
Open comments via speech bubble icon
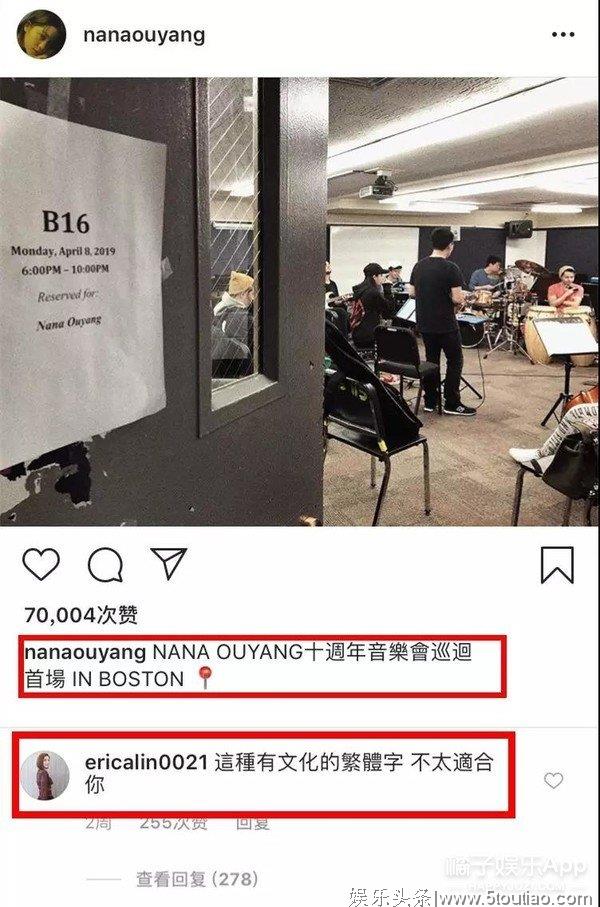coord(105,565)
